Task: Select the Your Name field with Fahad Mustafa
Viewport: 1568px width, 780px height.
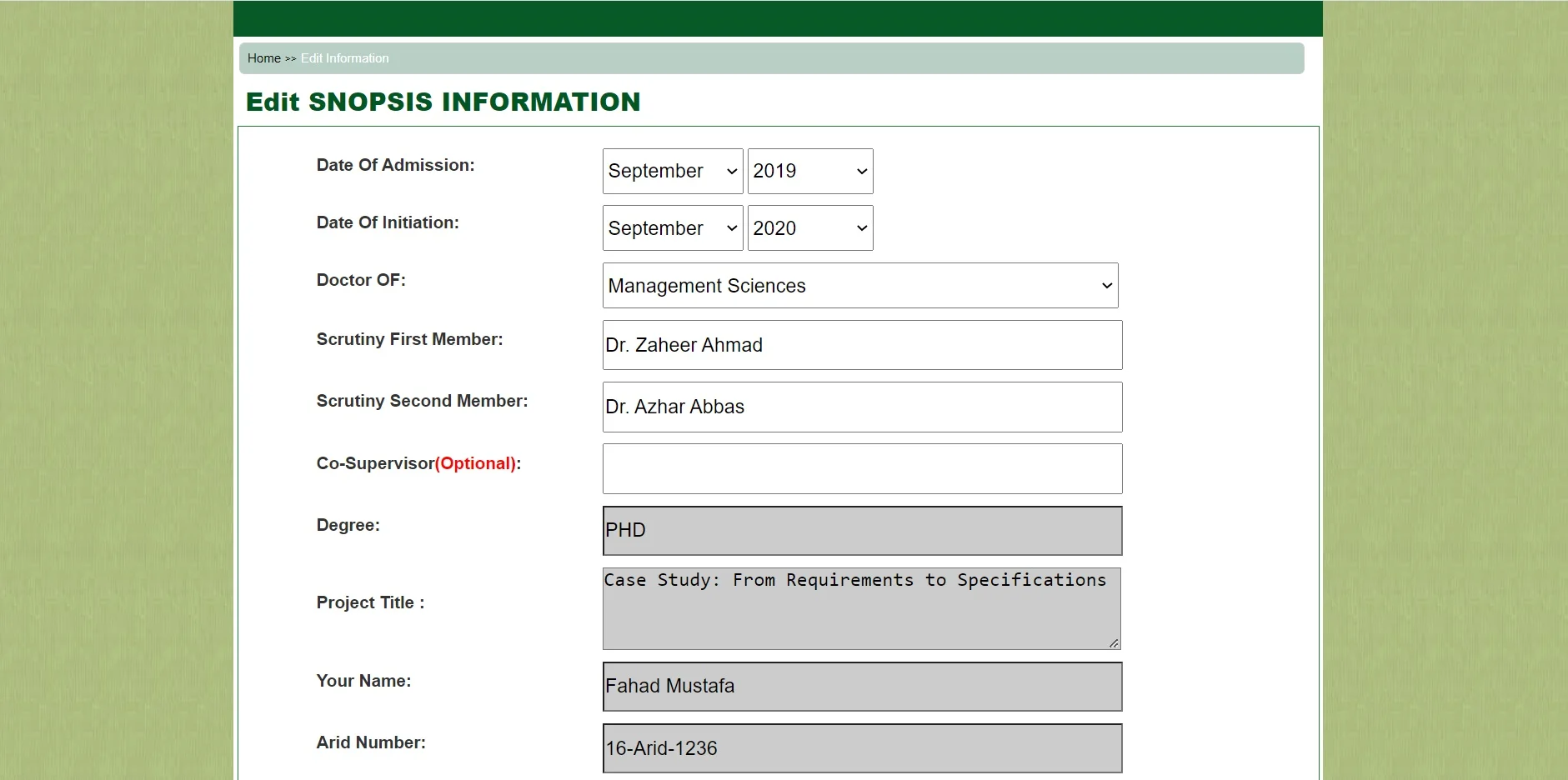Action: click(862, 687)
